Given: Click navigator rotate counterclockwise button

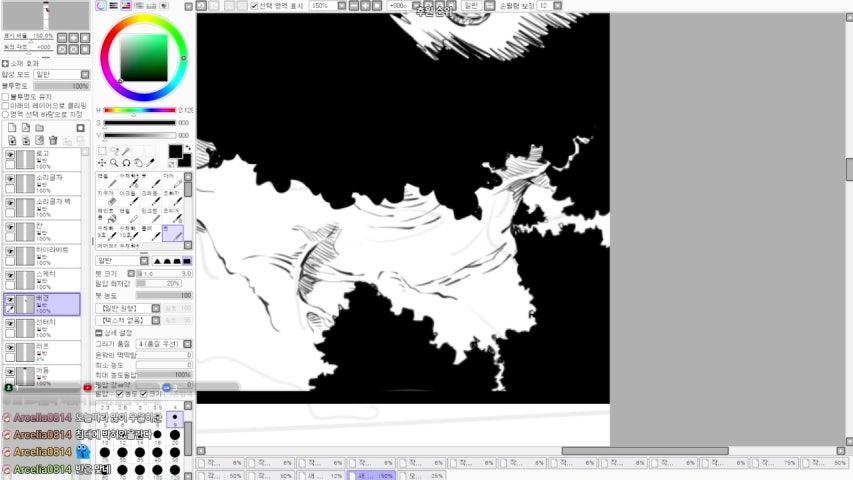Looking at the screenshot, I should (x=62, y=49).
